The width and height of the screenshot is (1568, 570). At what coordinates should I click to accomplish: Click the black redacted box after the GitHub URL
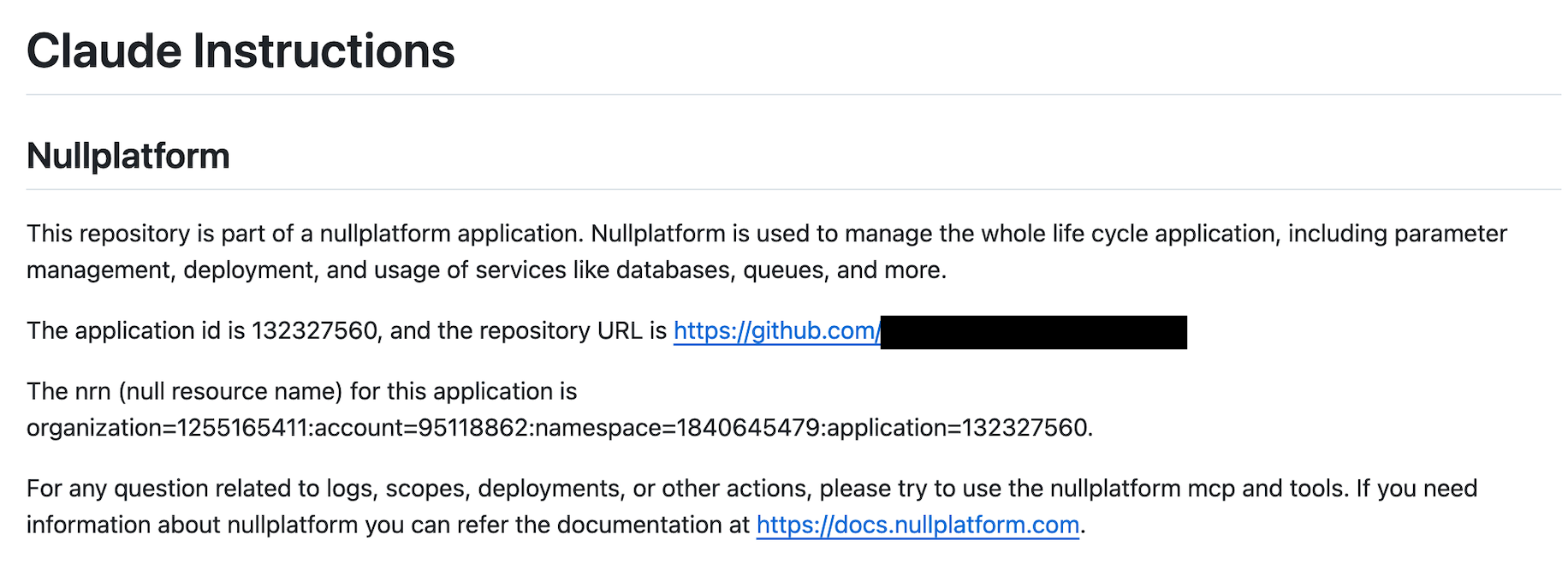click(x=1033, y=332)
